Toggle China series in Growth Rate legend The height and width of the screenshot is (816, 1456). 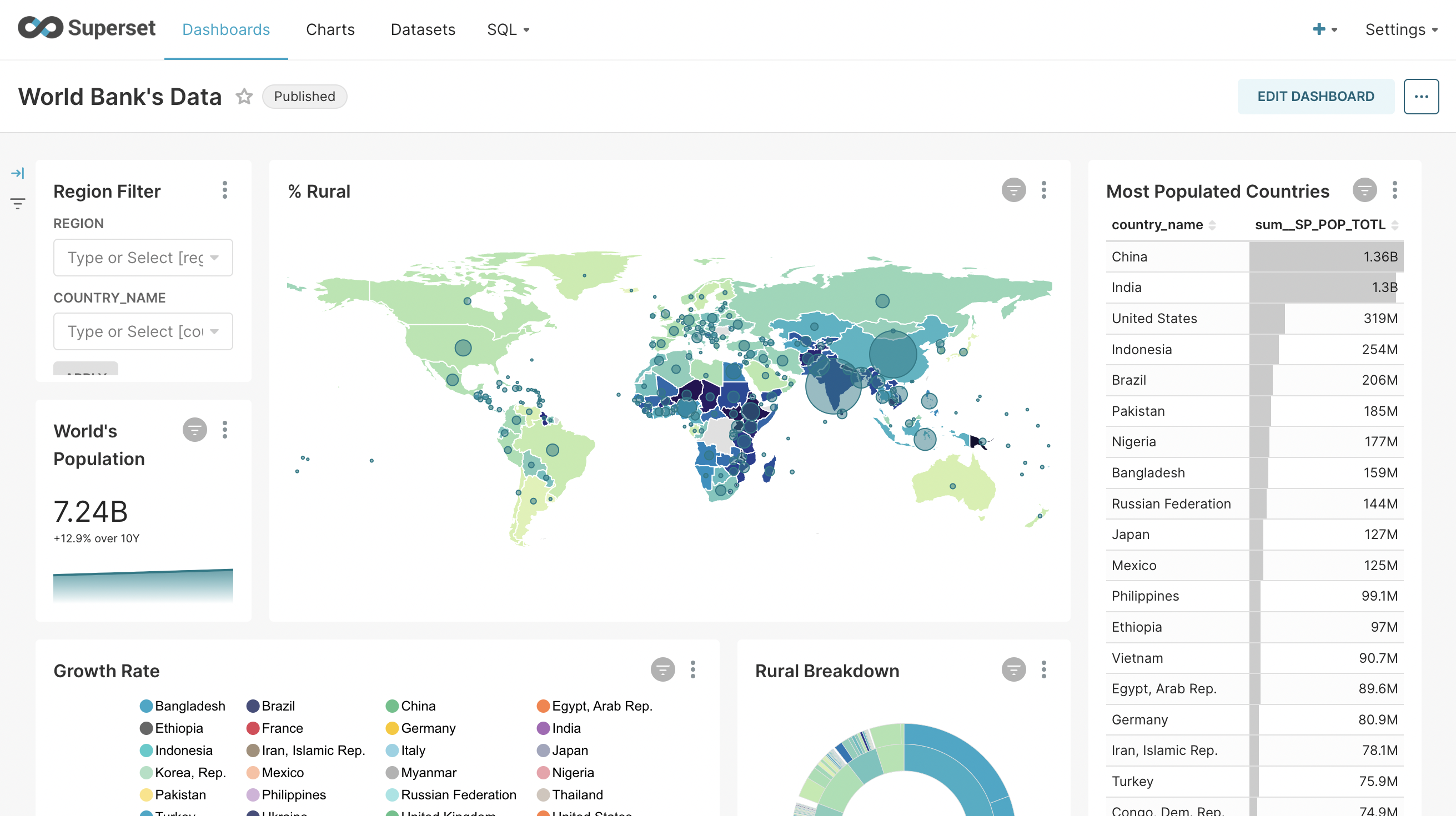pyautogui.click(x=410, y=706)
